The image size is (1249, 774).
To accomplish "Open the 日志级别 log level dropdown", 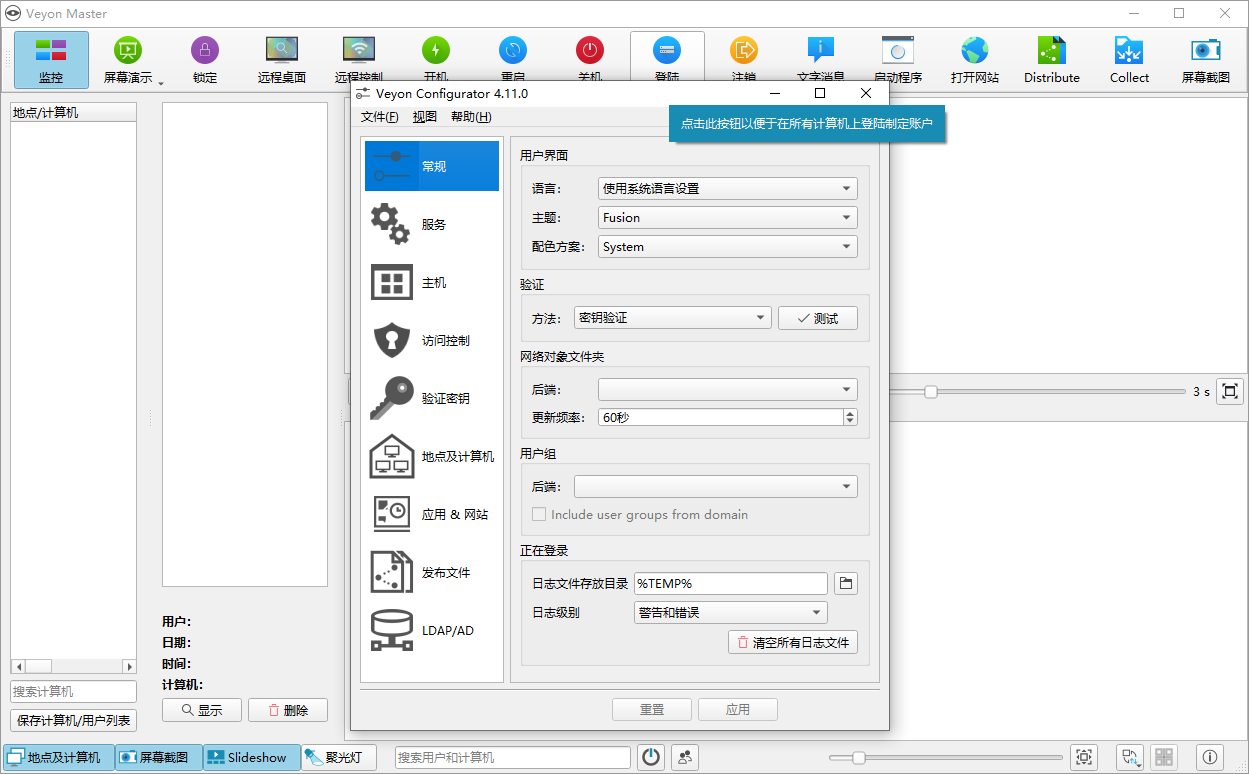I will [x=731, y=612].
